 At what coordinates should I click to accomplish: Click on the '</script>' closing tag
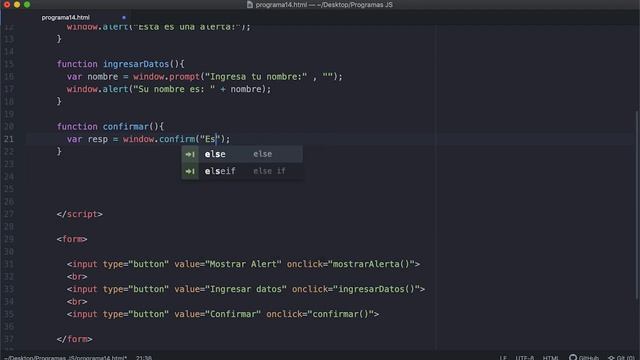(x=80, y=214)
